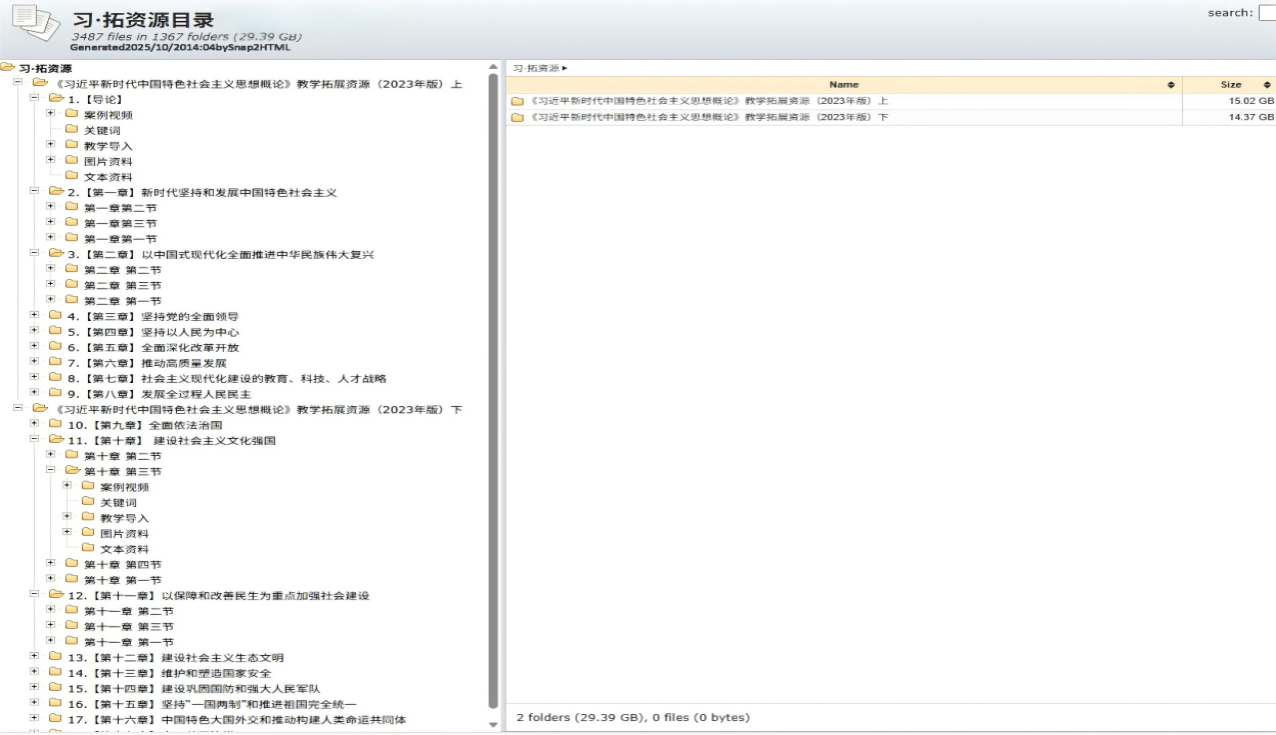The width and height of the screenshot is (1276, 735).
Task: Sort the file list by Name header
Action: coord(843,85)
